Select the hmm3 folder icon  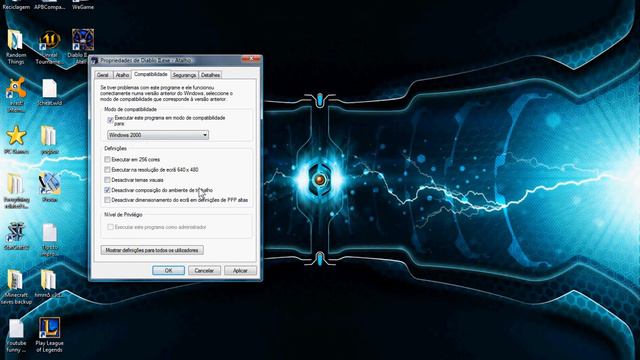[x=49, y=280]
